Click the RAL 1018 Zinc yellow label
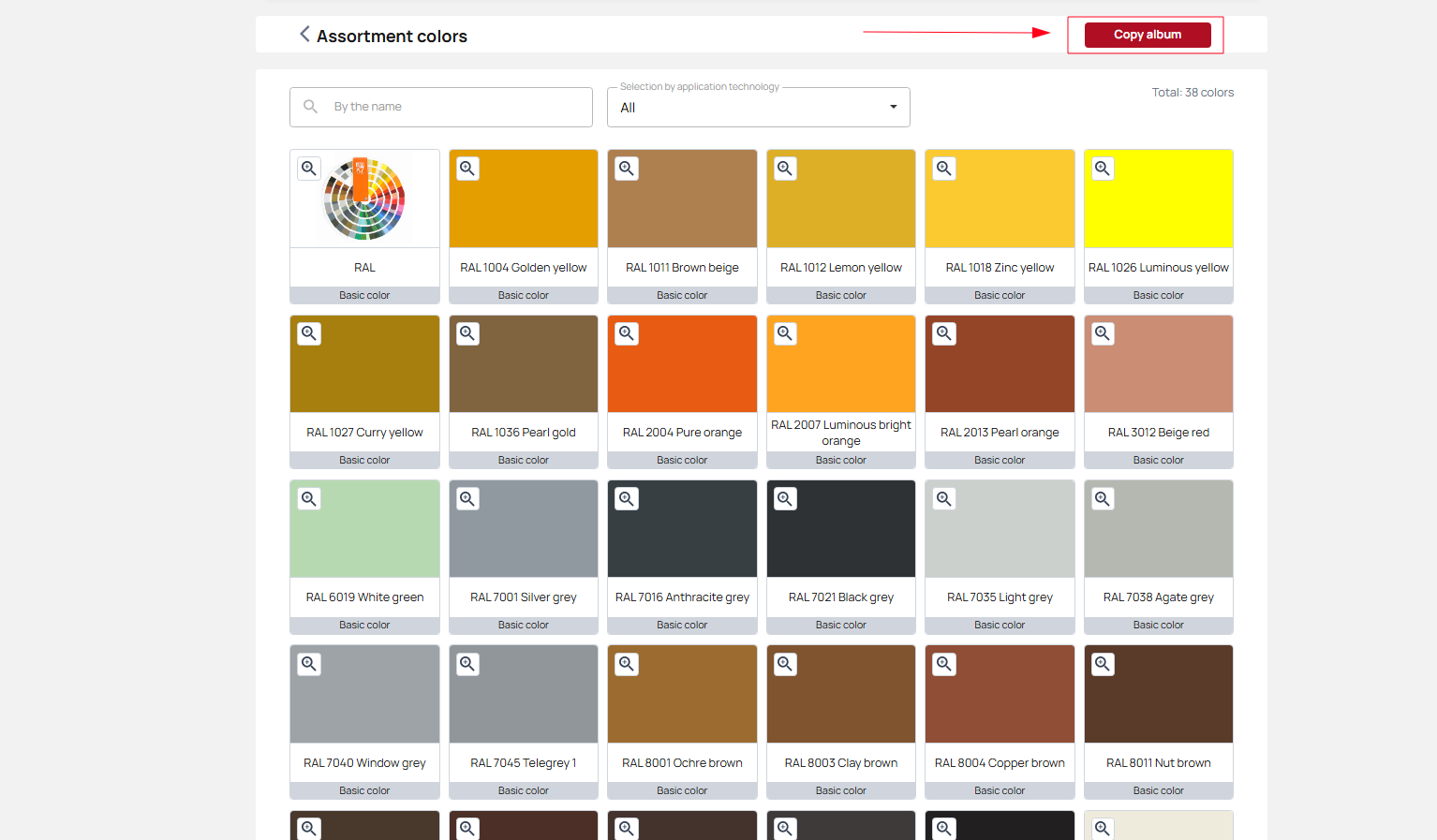Image resolution: width=1437 pixels, height=840 pixels. click(x=1000, y=268)
